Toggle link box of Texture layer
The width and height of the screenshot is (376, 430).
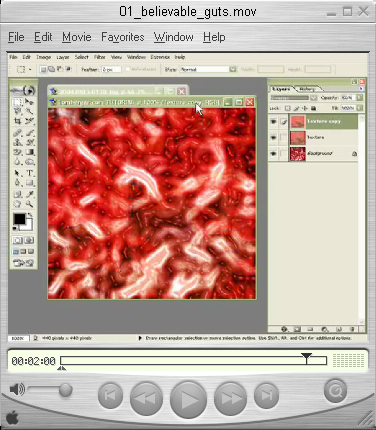(284, 137)
